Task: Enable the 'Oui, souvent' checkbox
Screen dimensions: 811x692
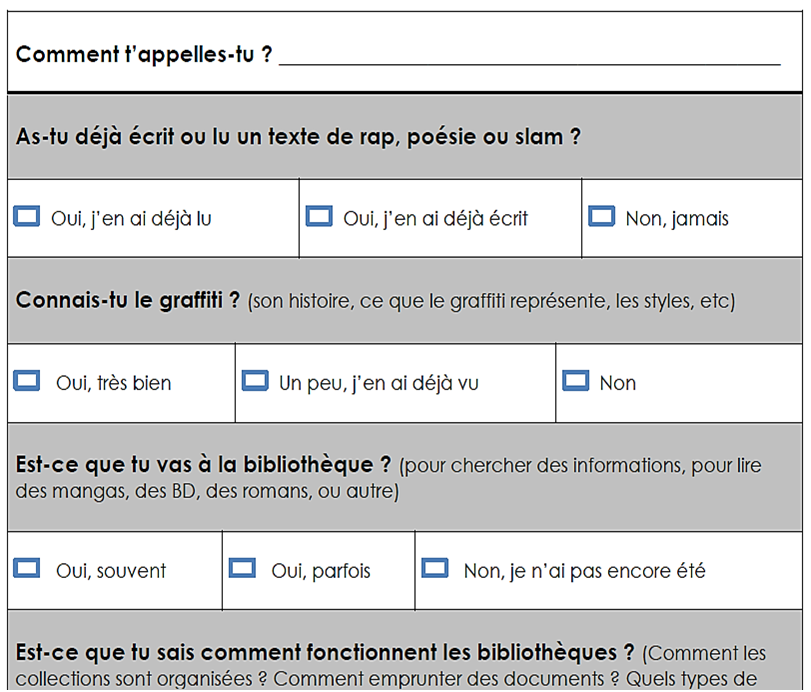Action: point(26,569)
